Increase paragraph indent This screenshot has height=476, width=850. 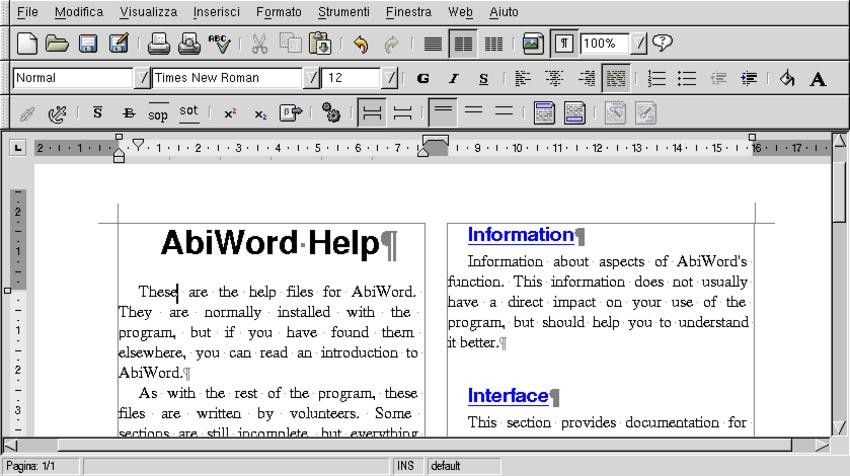[x=749, y=79]
